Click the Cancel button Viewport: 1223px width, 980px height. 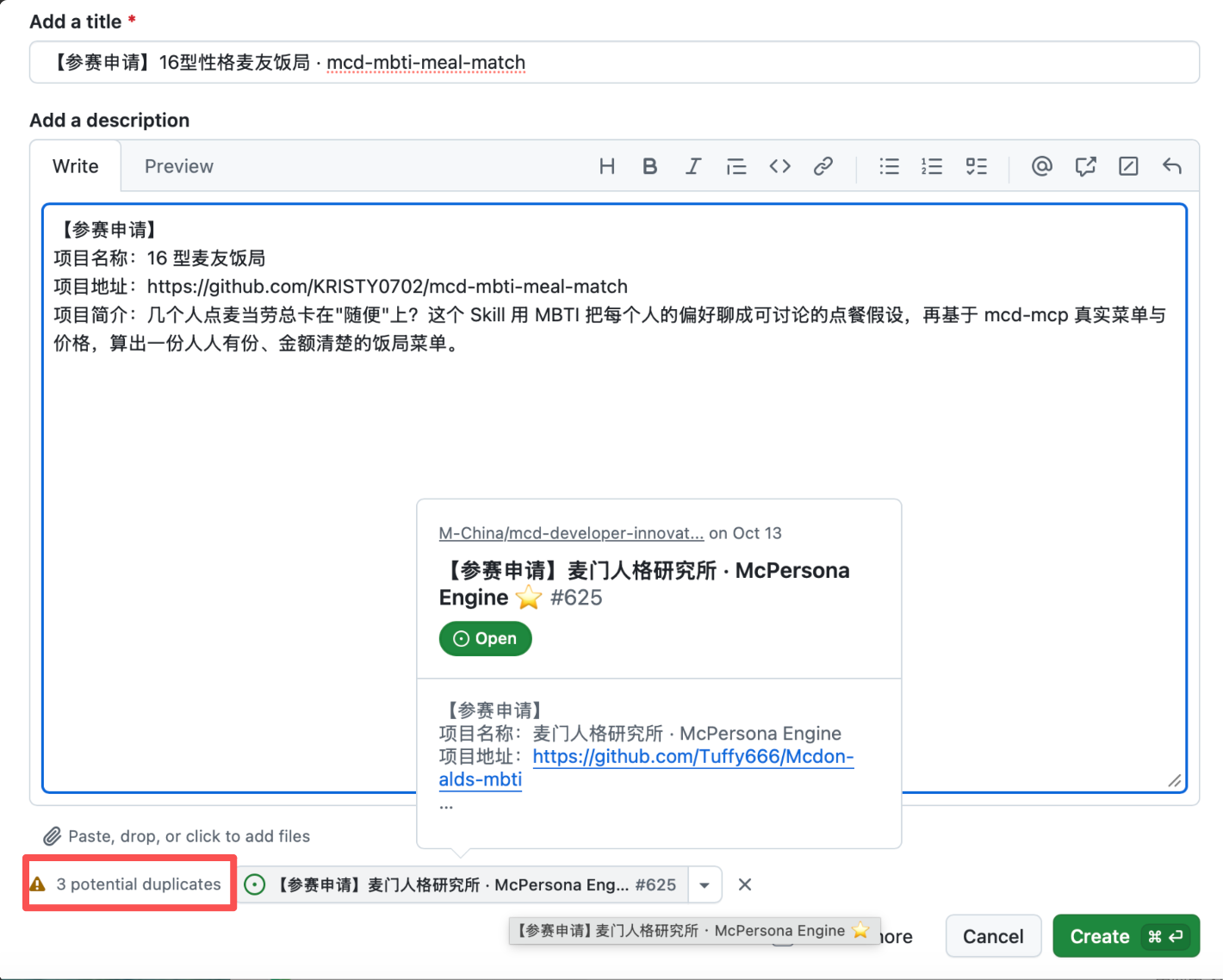click(993, 936)
